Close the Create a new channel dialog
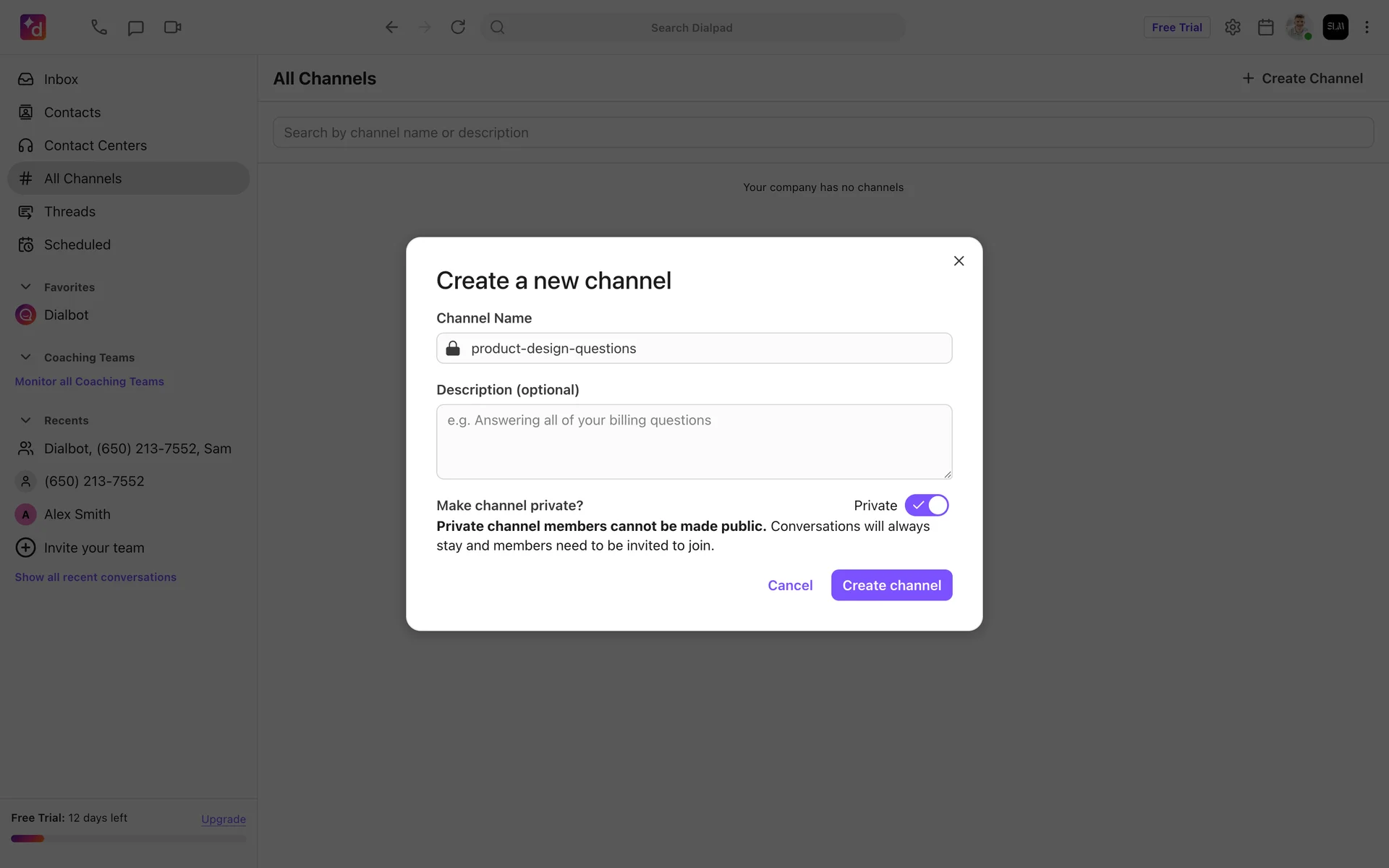The width and height of the screenshot is (1389, 868). pyautogui.click(x=959, y=261)
